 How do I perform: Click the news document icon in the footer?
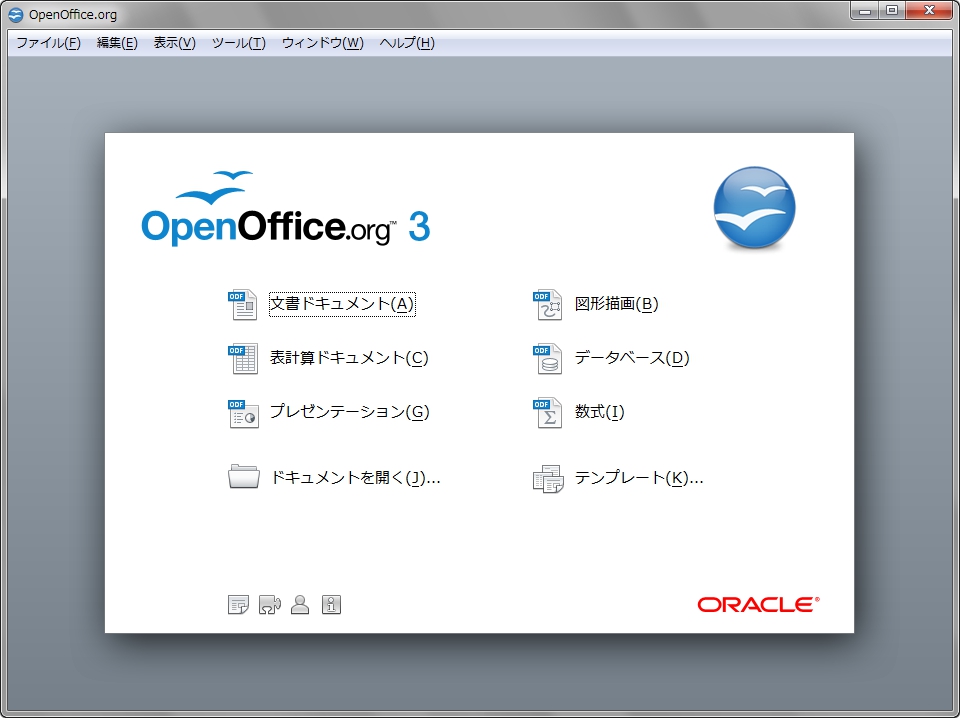click(x=238, y=605)
